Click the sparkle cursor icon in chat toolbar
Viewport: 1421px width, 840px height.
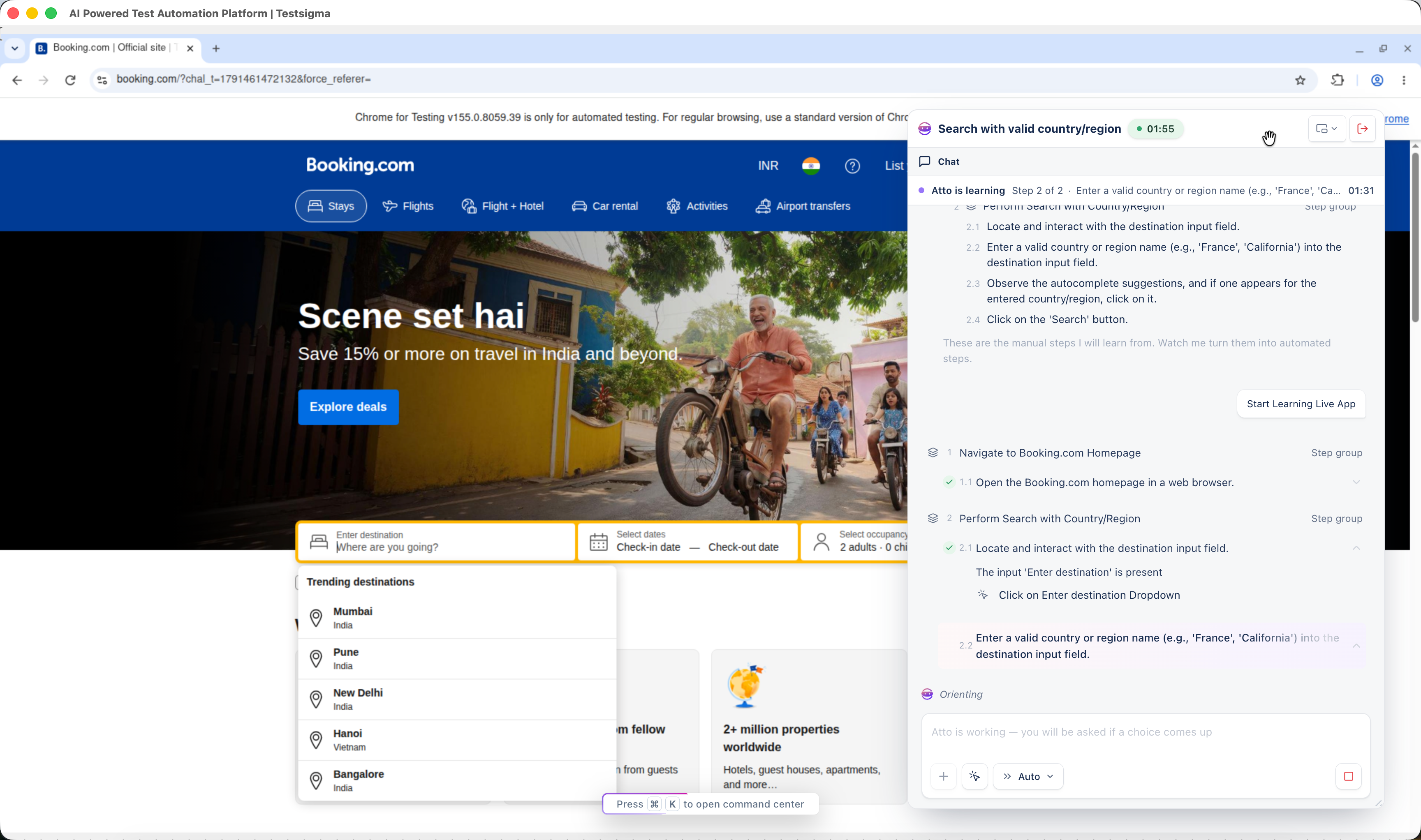pyautogui.click(x=975, y=777)
